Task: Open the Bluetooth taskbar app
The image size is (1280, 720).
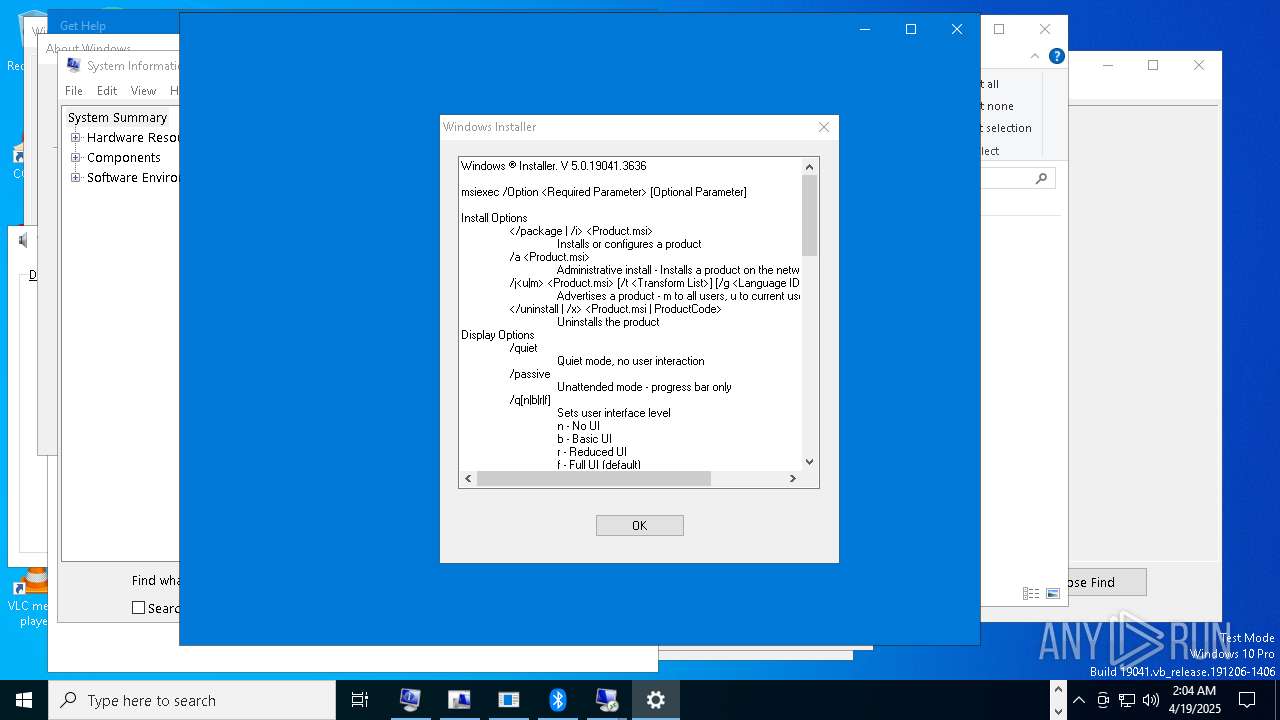Action: (557, 700)
